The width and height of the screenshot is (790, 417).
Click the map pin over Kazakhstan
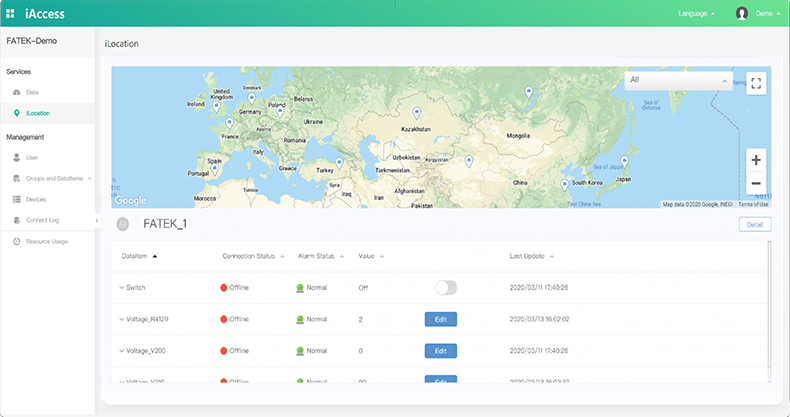pyautogui.click(x=417, y=112)
